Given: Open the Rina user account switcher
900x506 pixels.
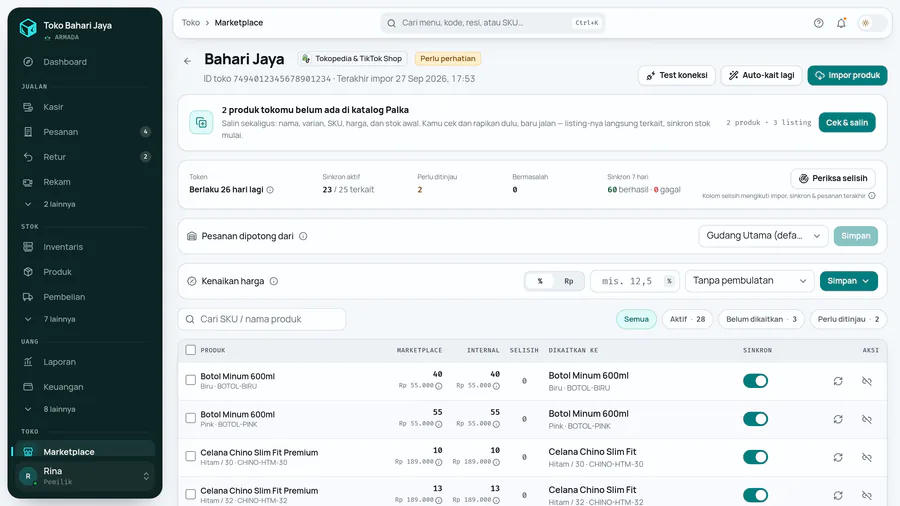Looking at the screenshot, I should (85, 476).
